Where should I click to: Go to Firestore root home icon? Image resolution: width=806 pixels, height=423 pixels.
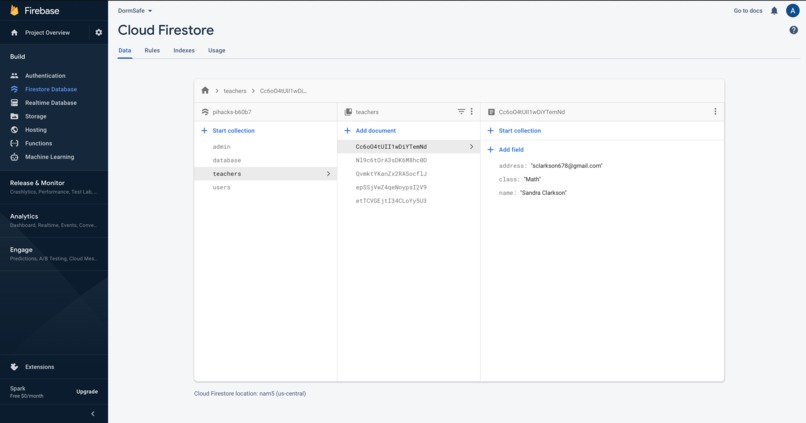click(205, 90)
